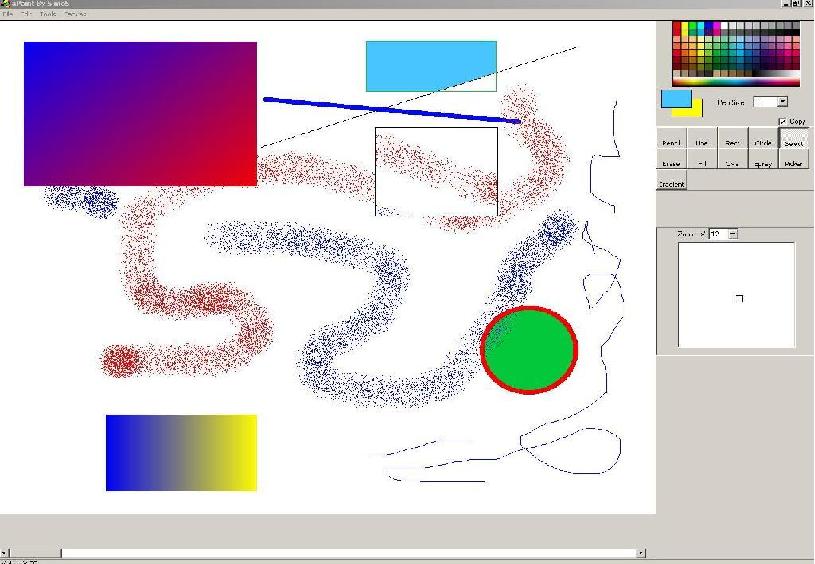Switch to the Erase tool

671,163
